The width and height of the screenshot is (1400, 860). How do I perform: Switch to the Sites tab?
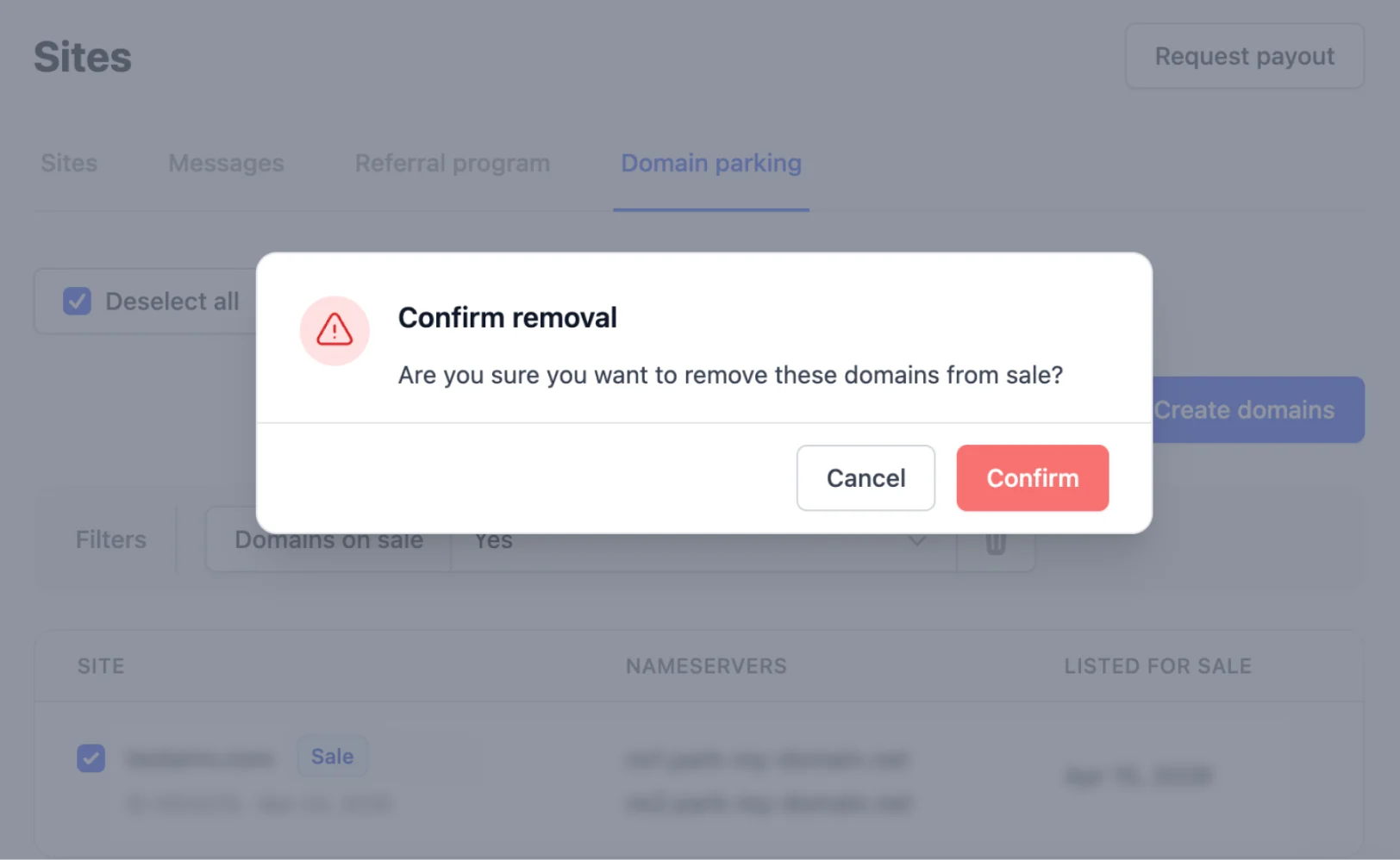point(69,163)
